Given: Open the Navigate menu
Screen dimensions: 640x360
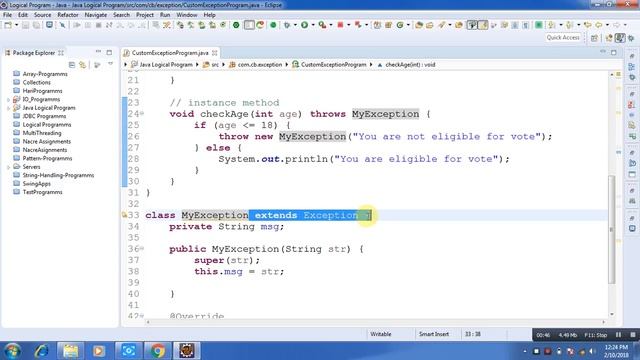Looking at the screenshot, I should click(x=96, y=15).
